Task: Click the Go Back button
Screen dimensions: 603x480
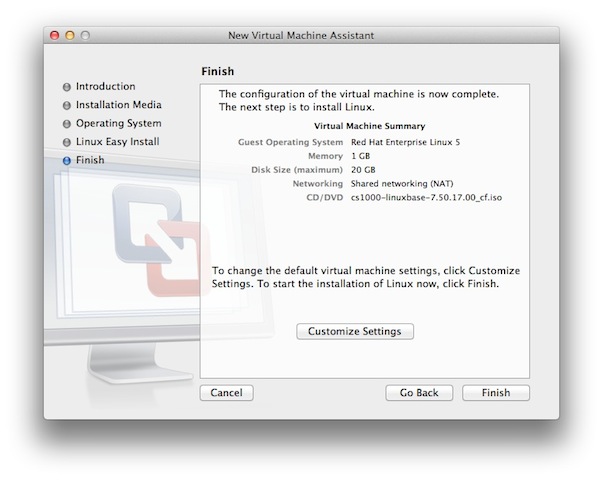Action: click(419, 393)
